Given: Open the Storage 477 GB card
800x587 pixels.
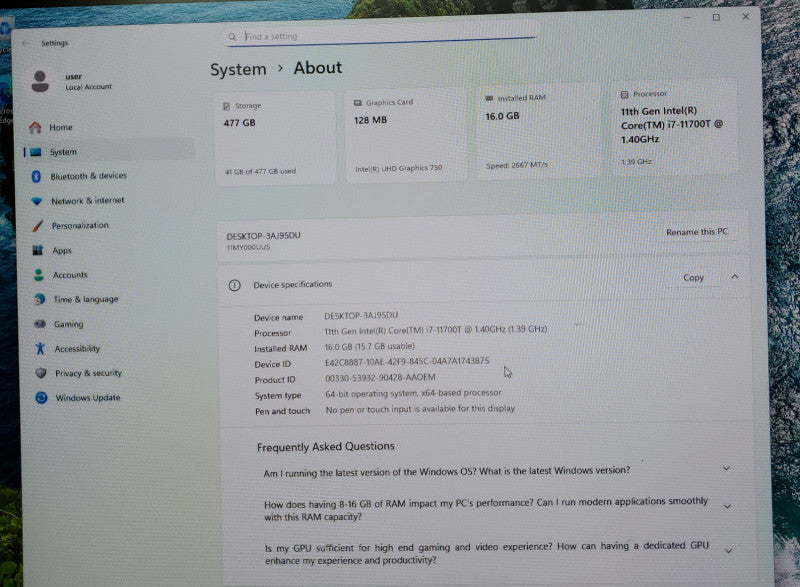Looking at the screenshot, I should (275, 137).
